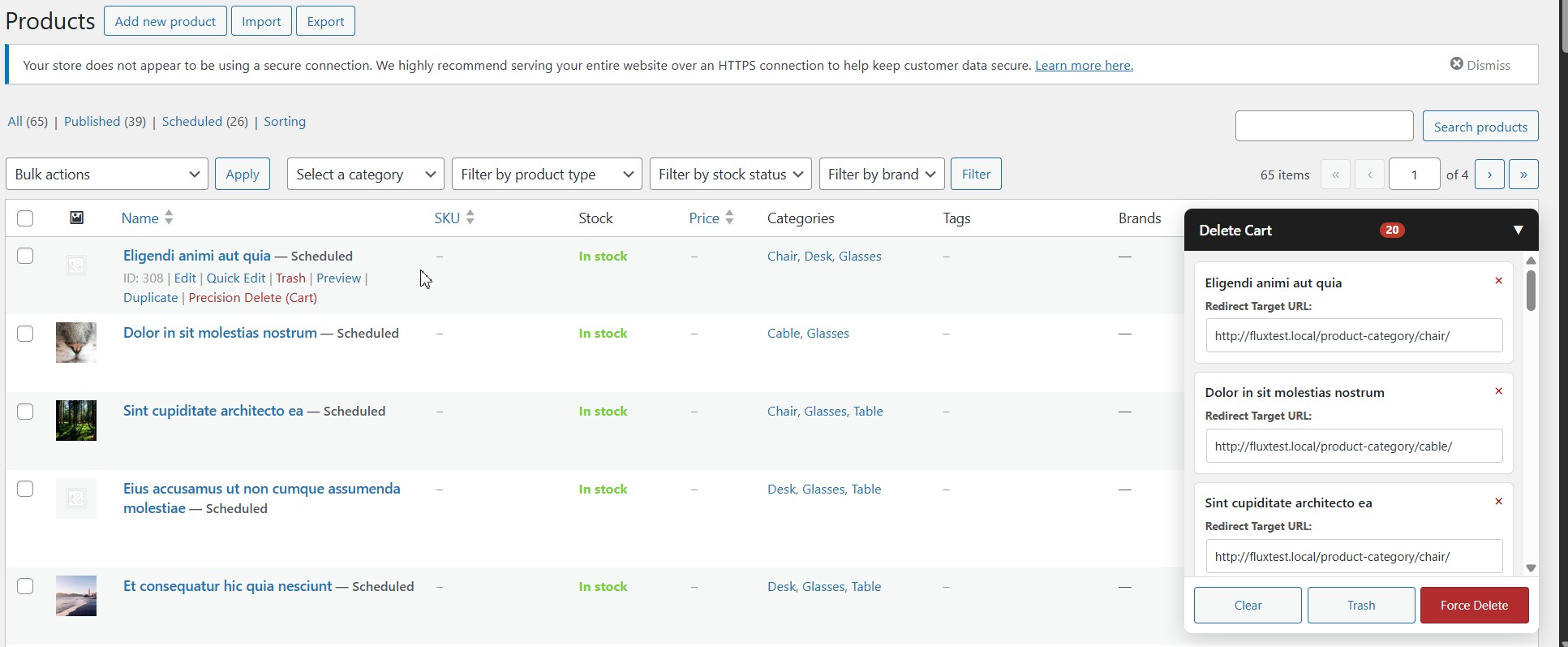The image size is (1568, 647).
Task: Click Edit under Eligendi animi aut quia
Action: point(185,278)
